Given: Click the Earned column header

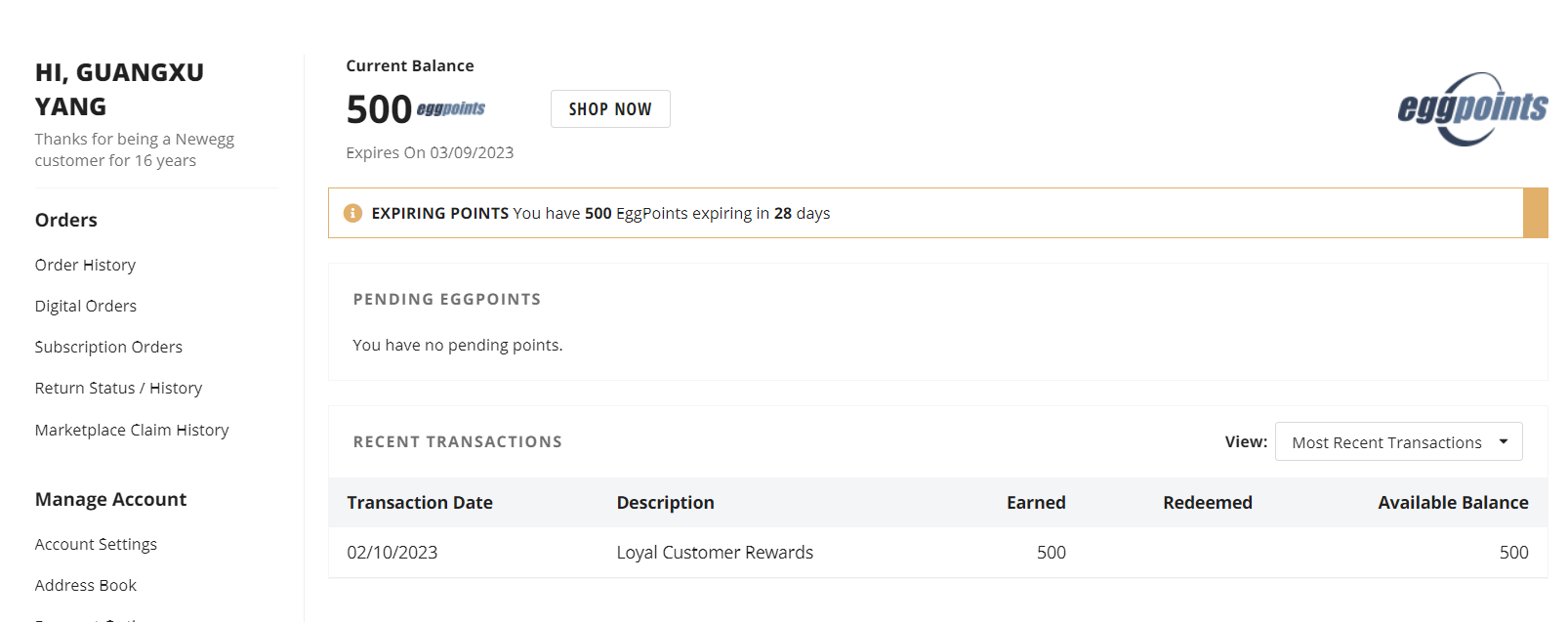Looking at the screenshot, I should [x=1036, y=503].
